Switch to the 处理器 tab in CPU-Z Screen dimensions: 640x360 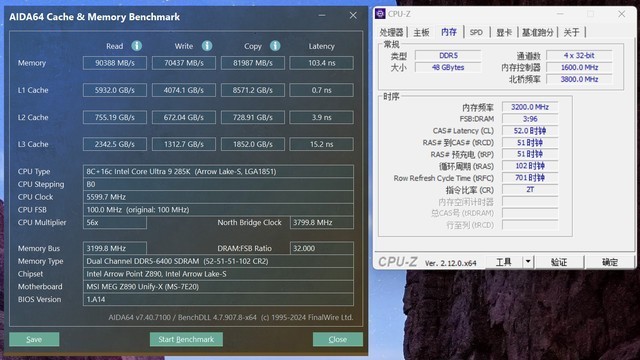coord(391,32)
